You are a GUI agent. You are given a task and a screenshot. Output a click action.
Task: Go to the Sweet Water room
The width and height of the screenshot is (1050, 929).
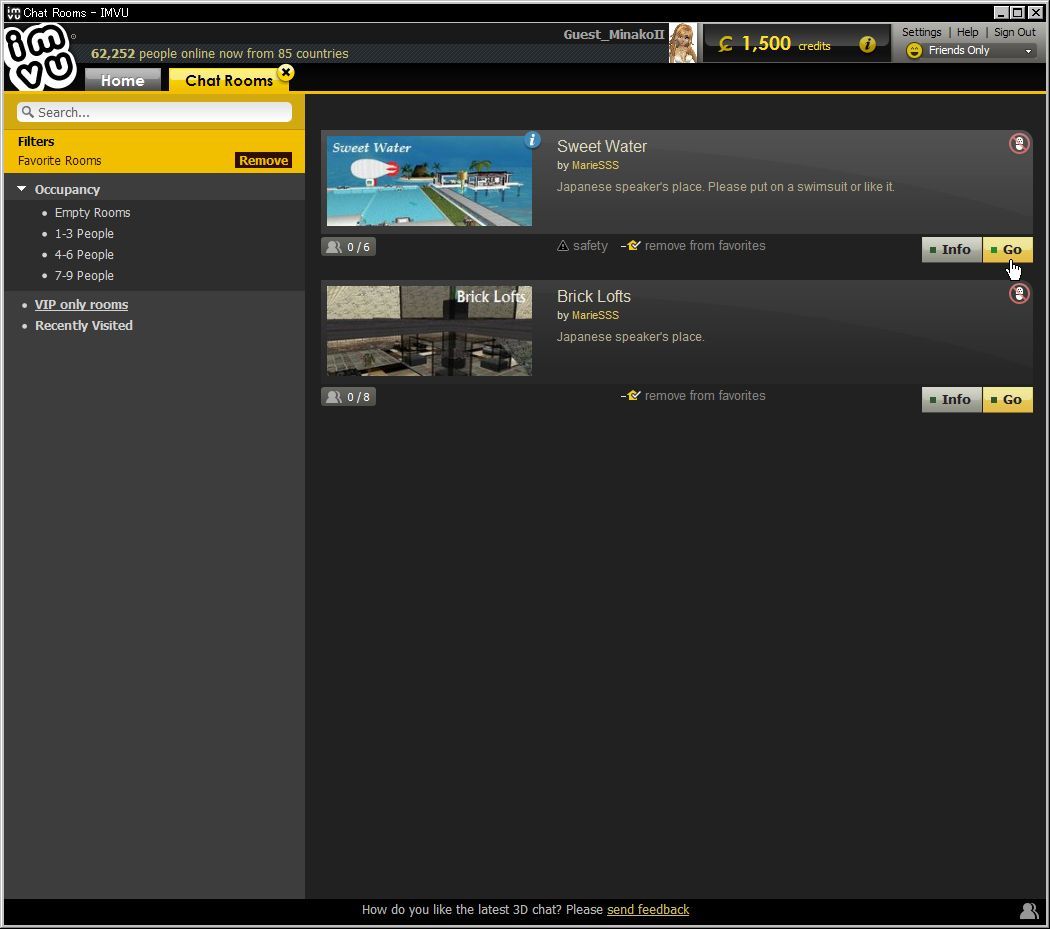pyautogui.click(x=1007, y=250)
